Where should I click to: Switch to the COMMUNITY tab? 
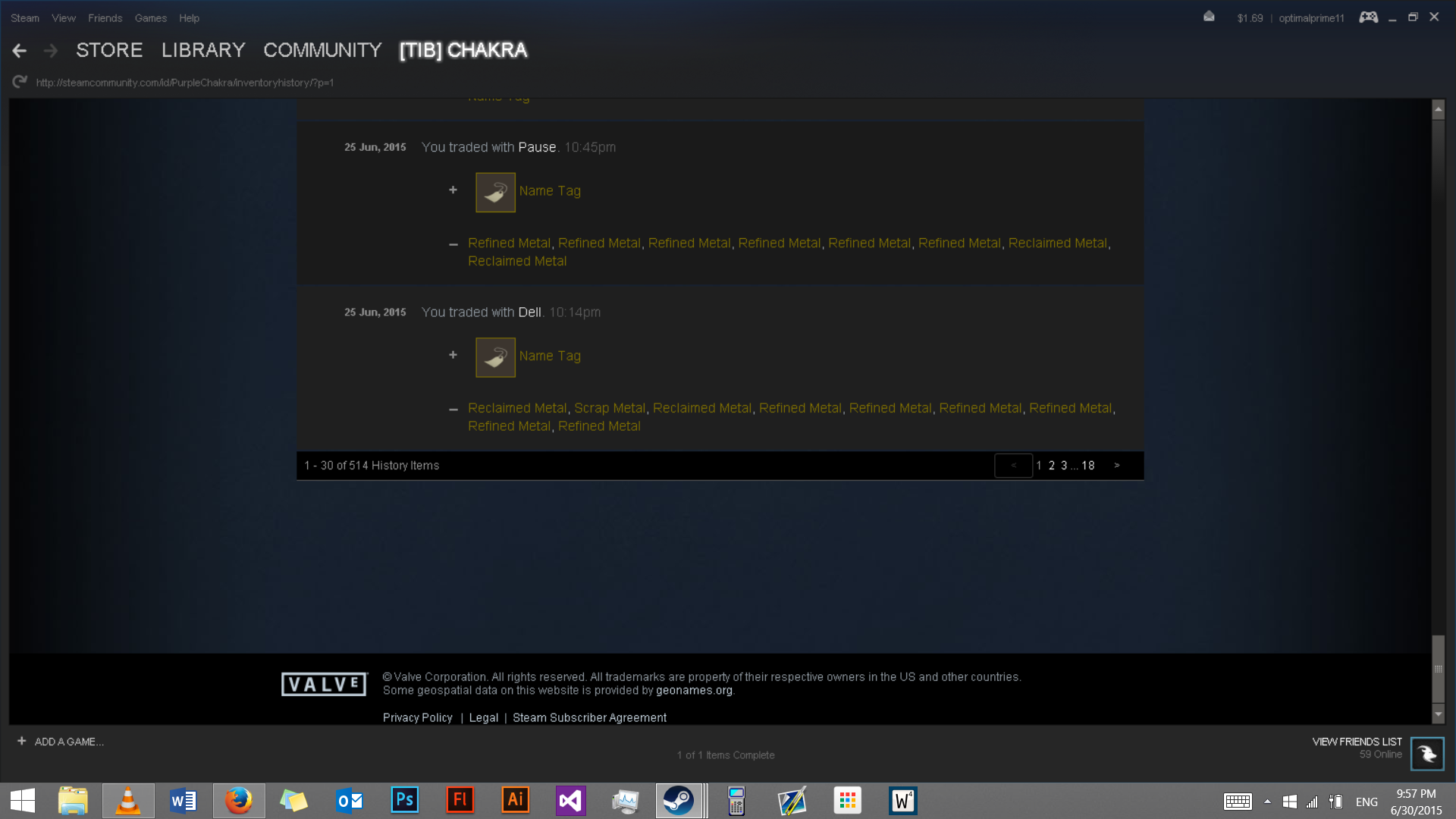click(322, 50)
